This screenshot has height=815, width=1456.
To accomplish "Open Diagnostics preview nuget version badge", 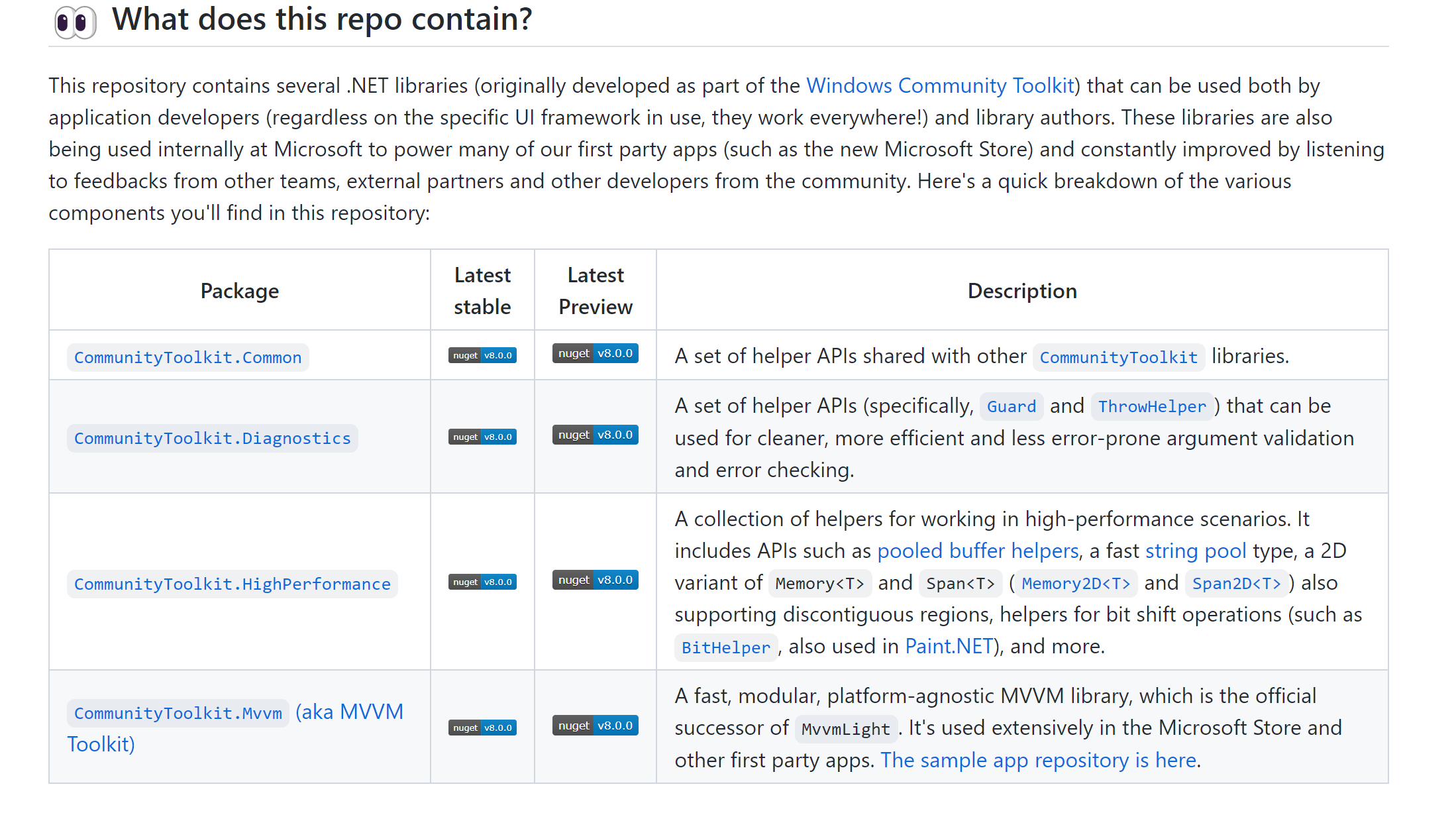I will pyautogui.click(x=595, y=435).
